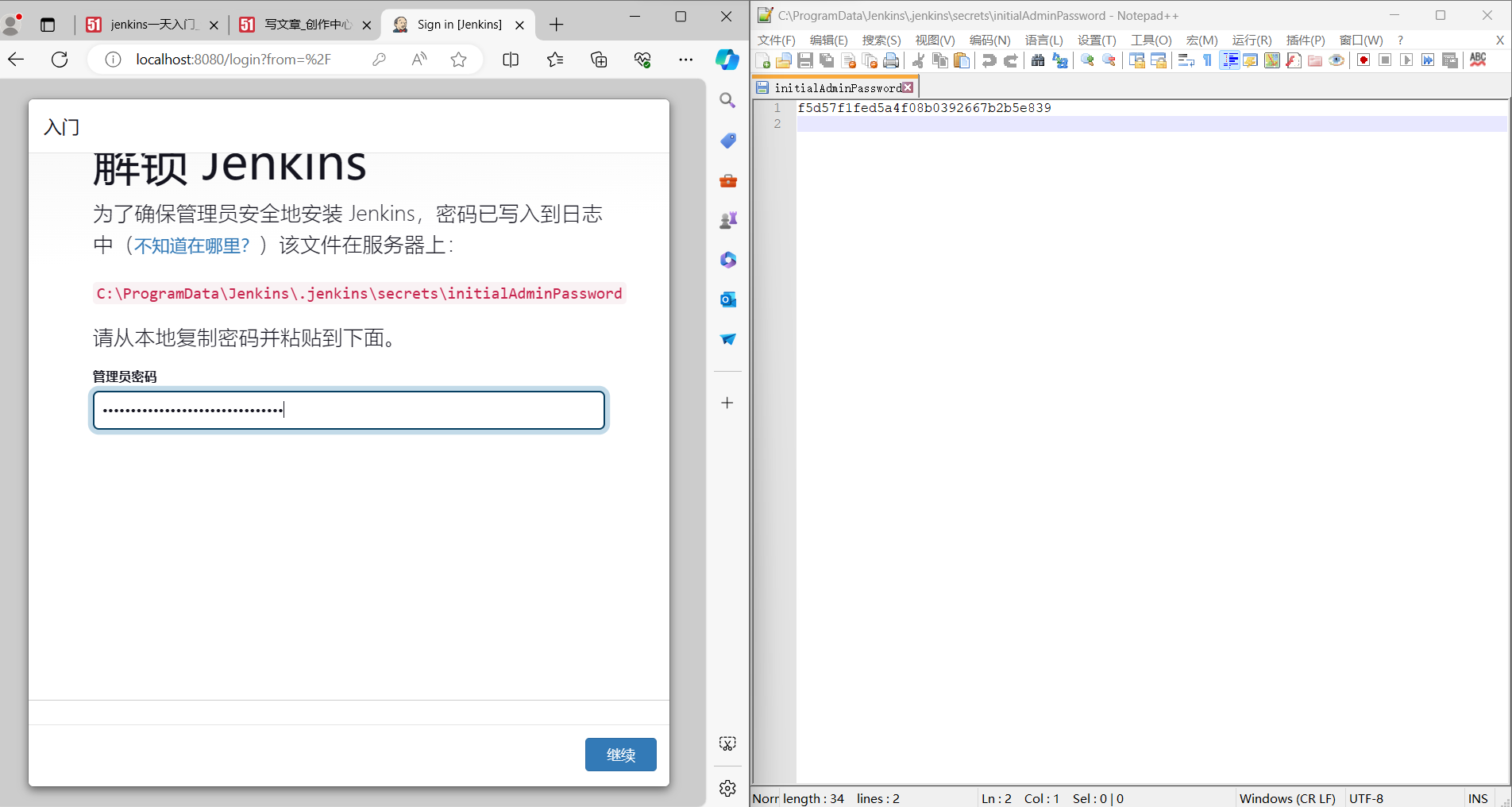Viewport: 1512px width, 807px height.
Task: Open the Outlook icon in Edge sidebar
Action: [727, 299]
